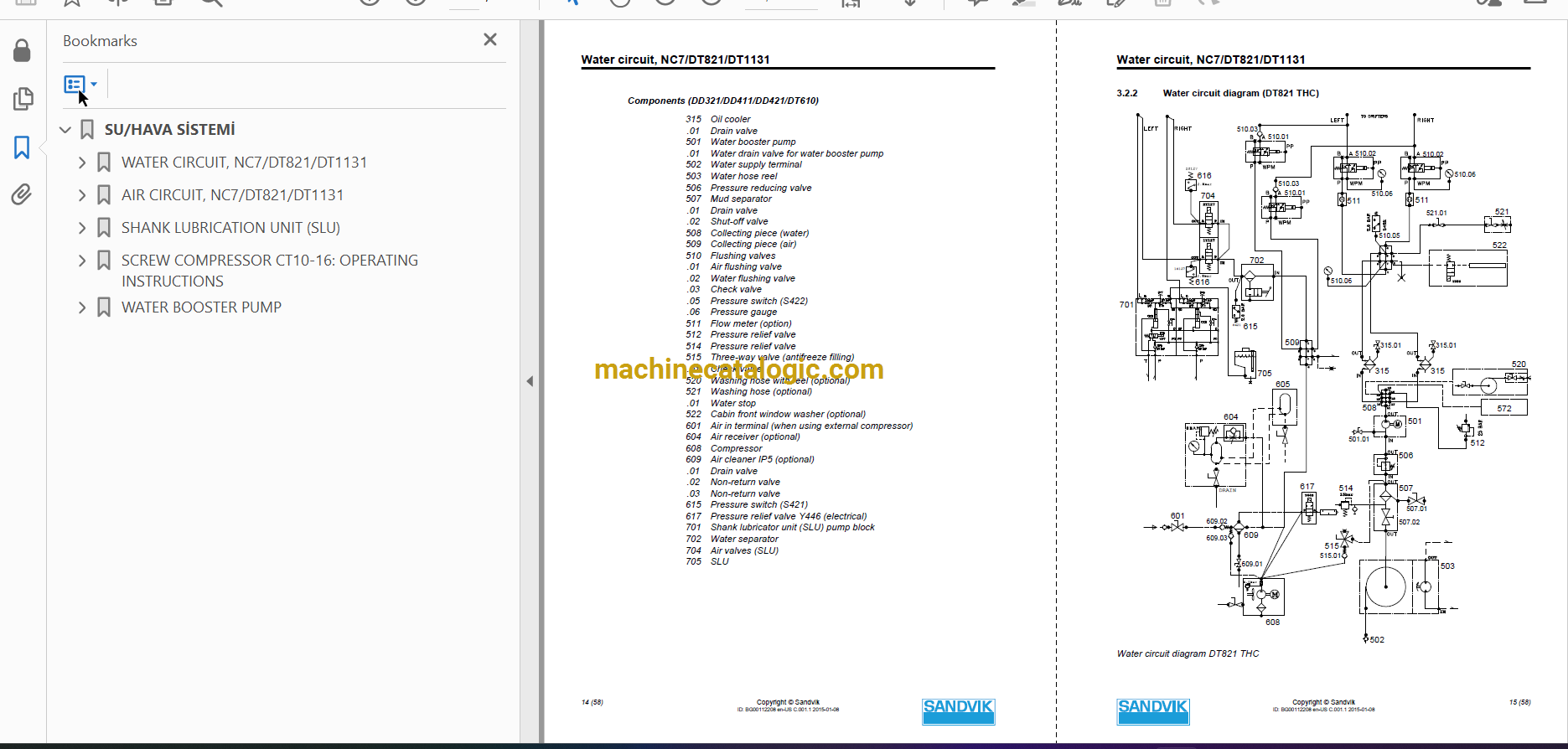1568x749 pixels.
Task: Close the Bookmarks panel
Action: click(x=490, y=39)
